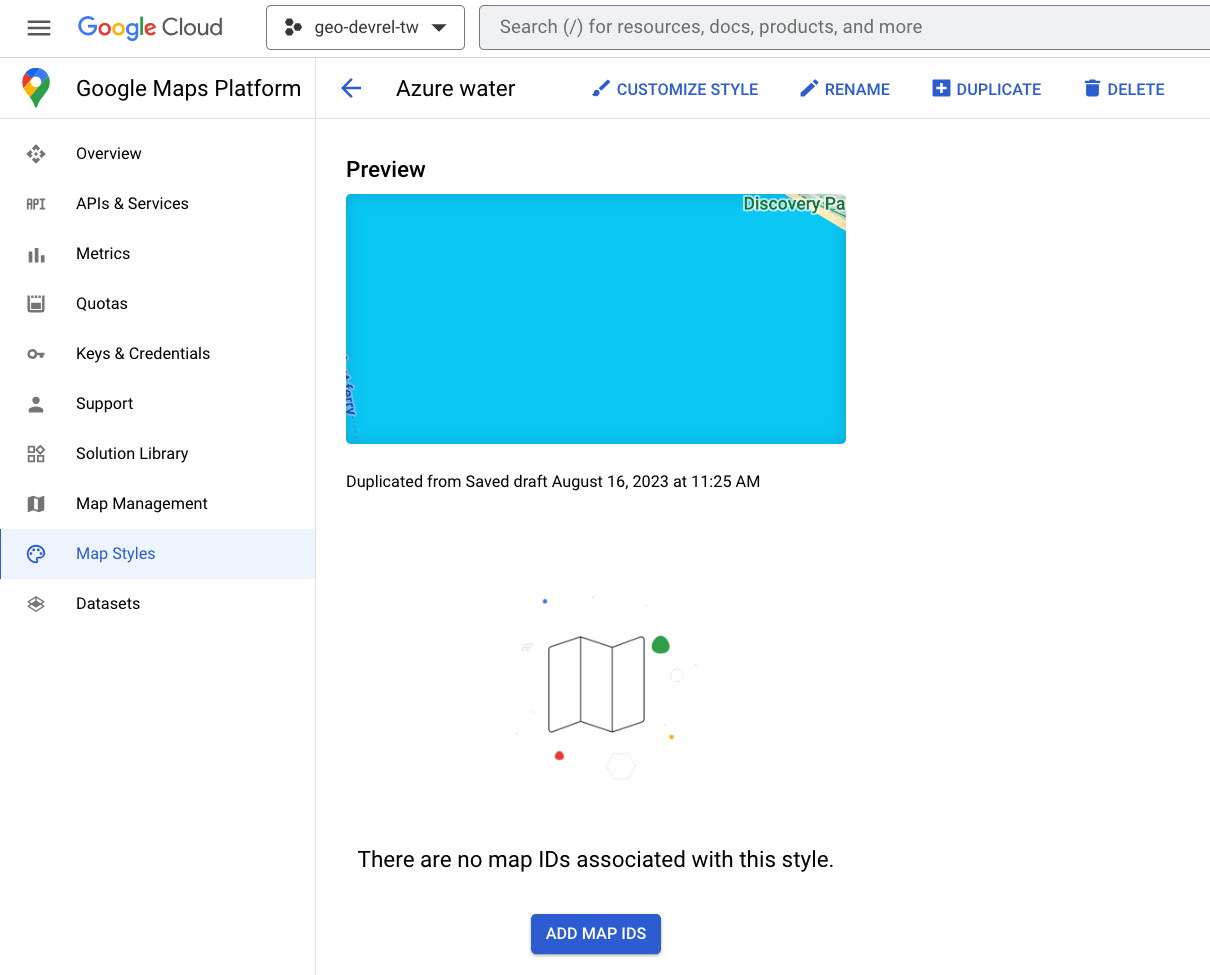Click the APIs & Services icon
This screenshot has width=1210, height=975.
point(36,203)
